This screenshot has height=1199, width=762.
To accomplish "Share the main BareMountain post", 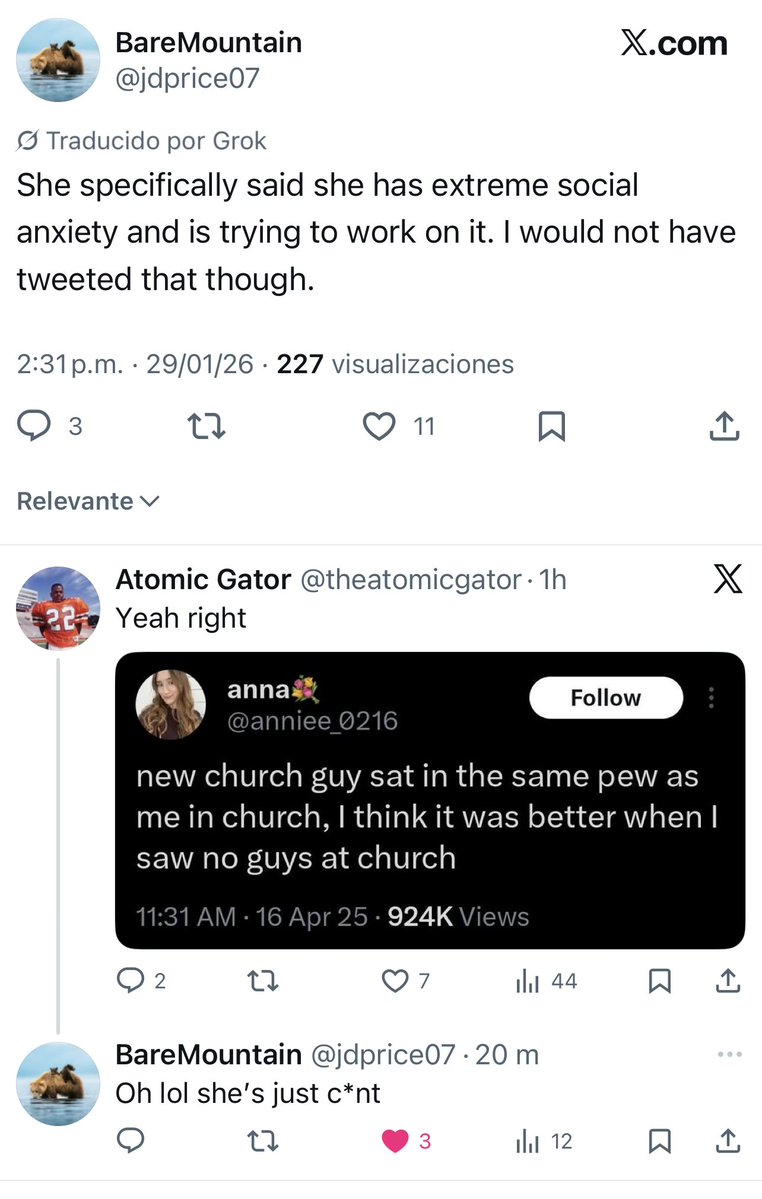I will (724, 427).
